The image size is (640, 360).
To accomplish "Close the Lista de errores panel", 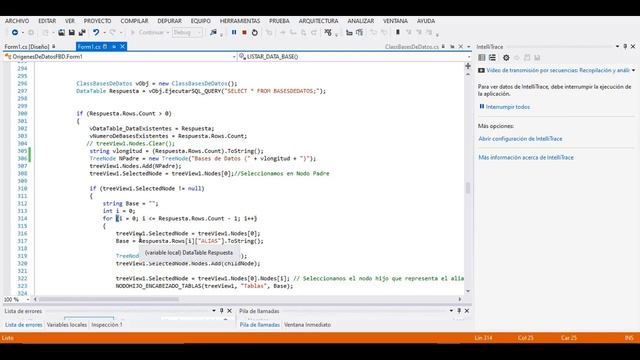I will 229,311.
